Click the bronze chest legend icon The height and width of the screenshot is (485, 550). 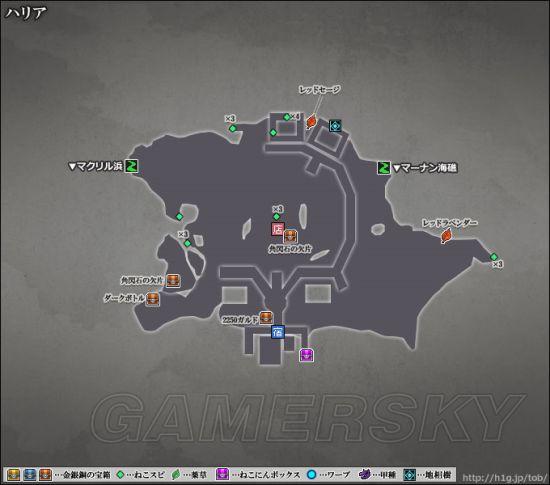tap(45, 475)
